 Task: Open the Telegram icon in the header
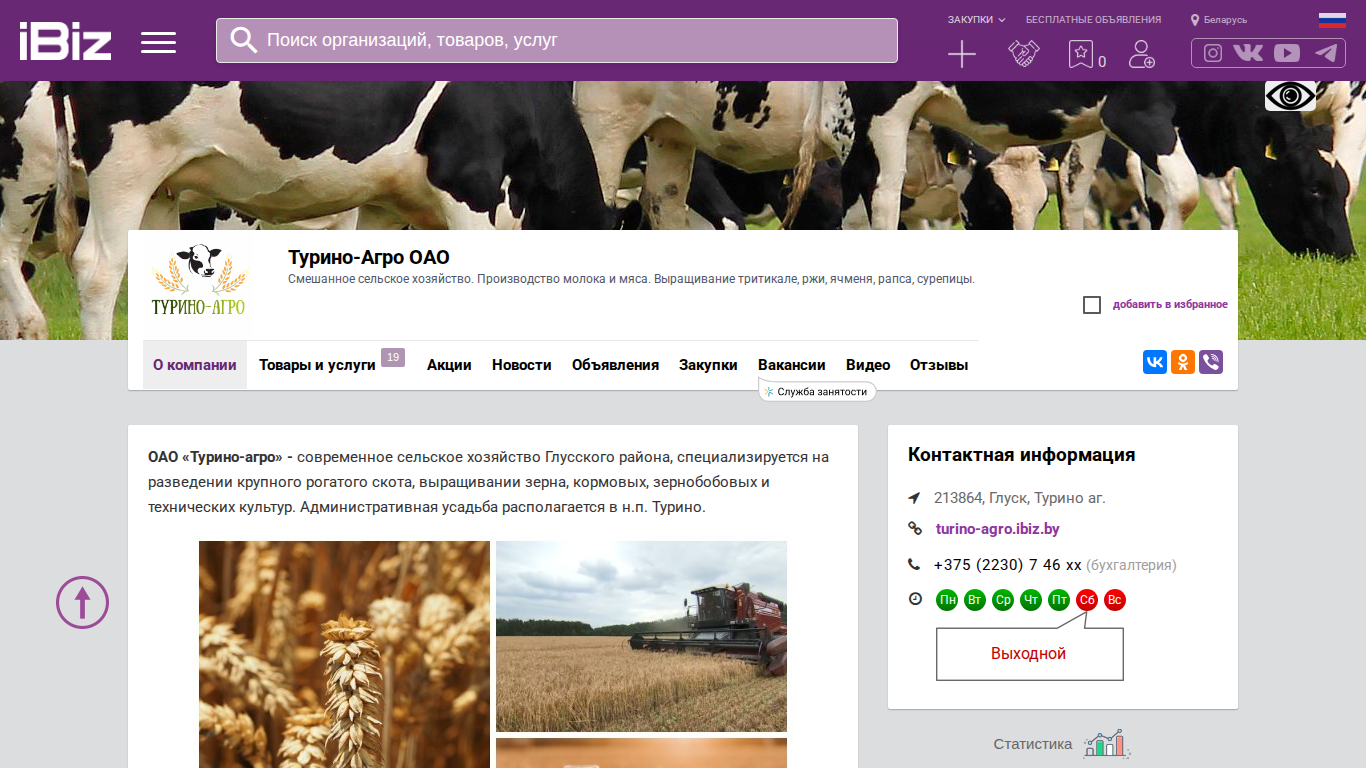1326,53
